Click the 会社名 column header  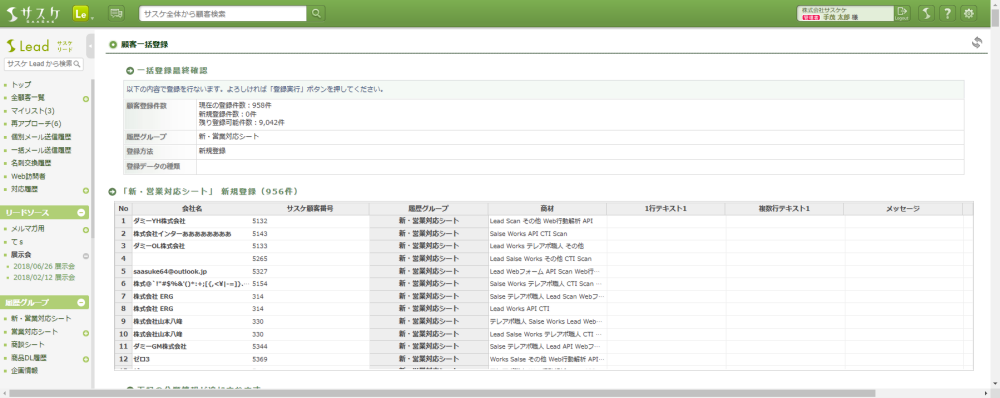pyautogui.click(x=192, y=209)
